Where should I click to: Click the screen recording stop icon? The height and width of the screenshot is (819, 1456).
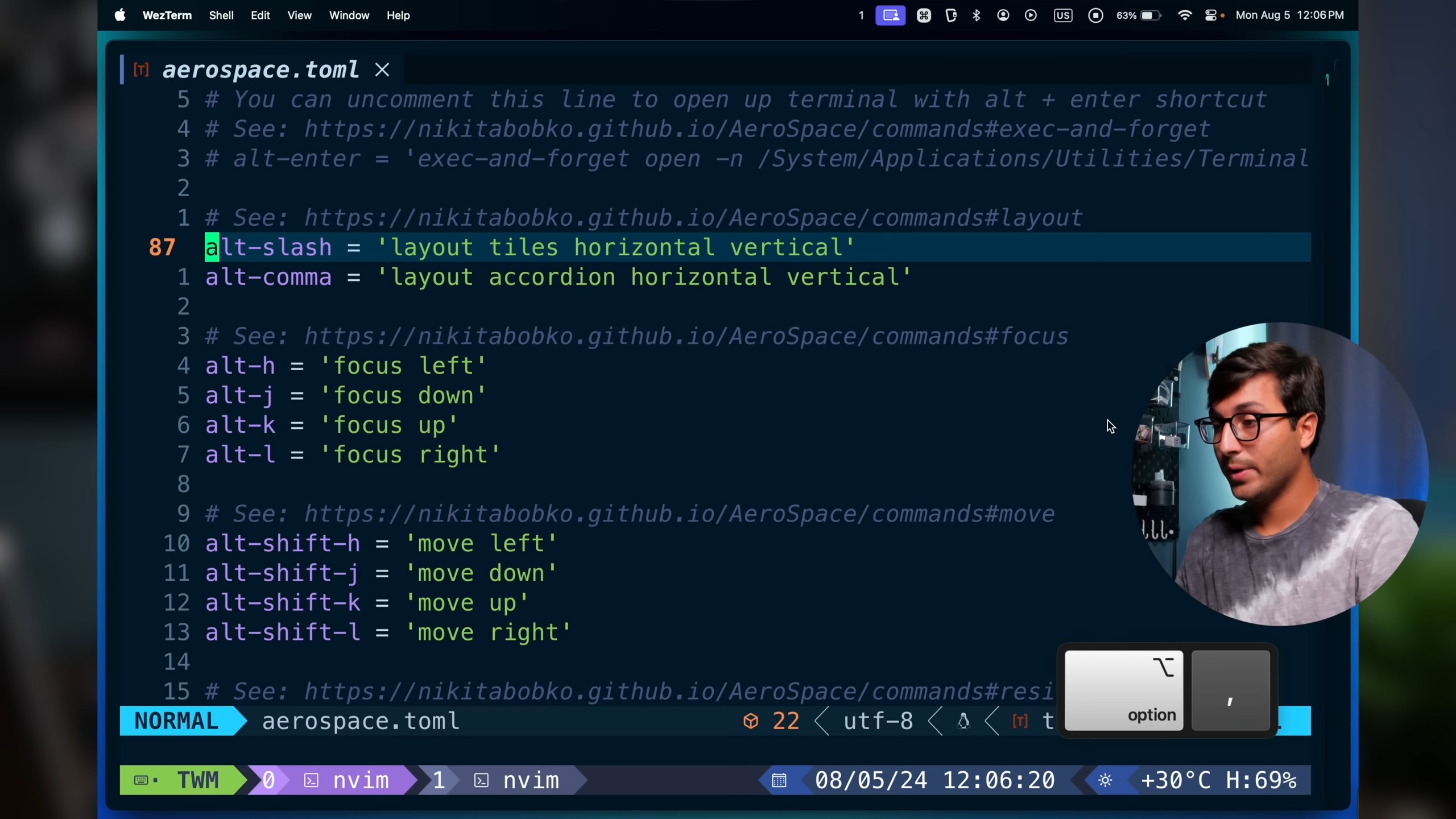pos(1095,15)
